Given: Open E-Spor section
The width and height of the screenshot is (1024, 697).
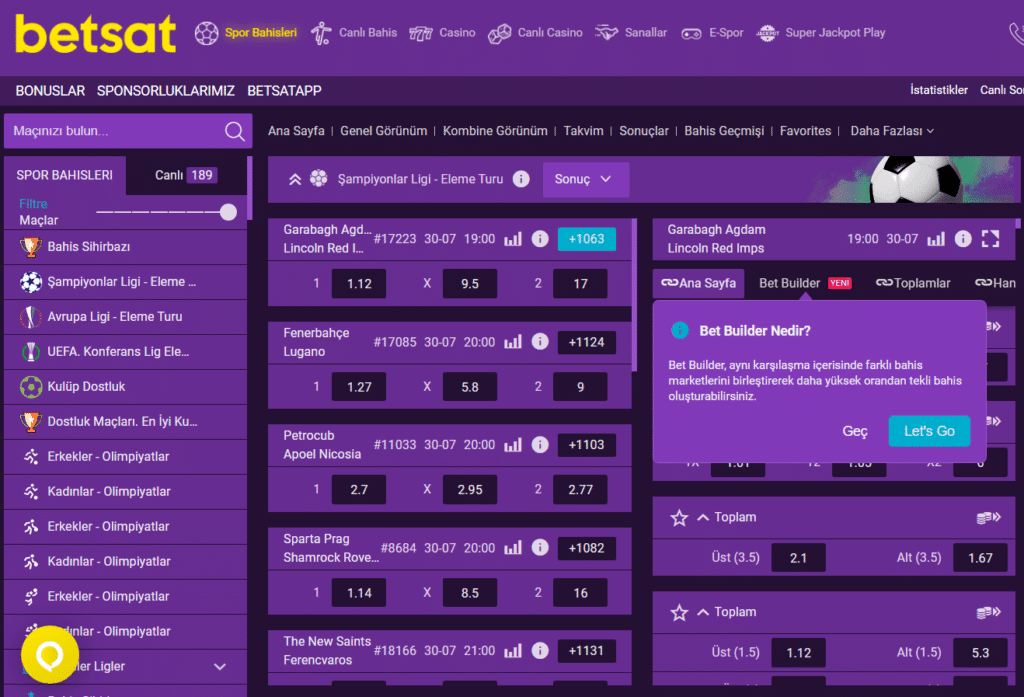Looking at the screenshot, I should point(712,33).
